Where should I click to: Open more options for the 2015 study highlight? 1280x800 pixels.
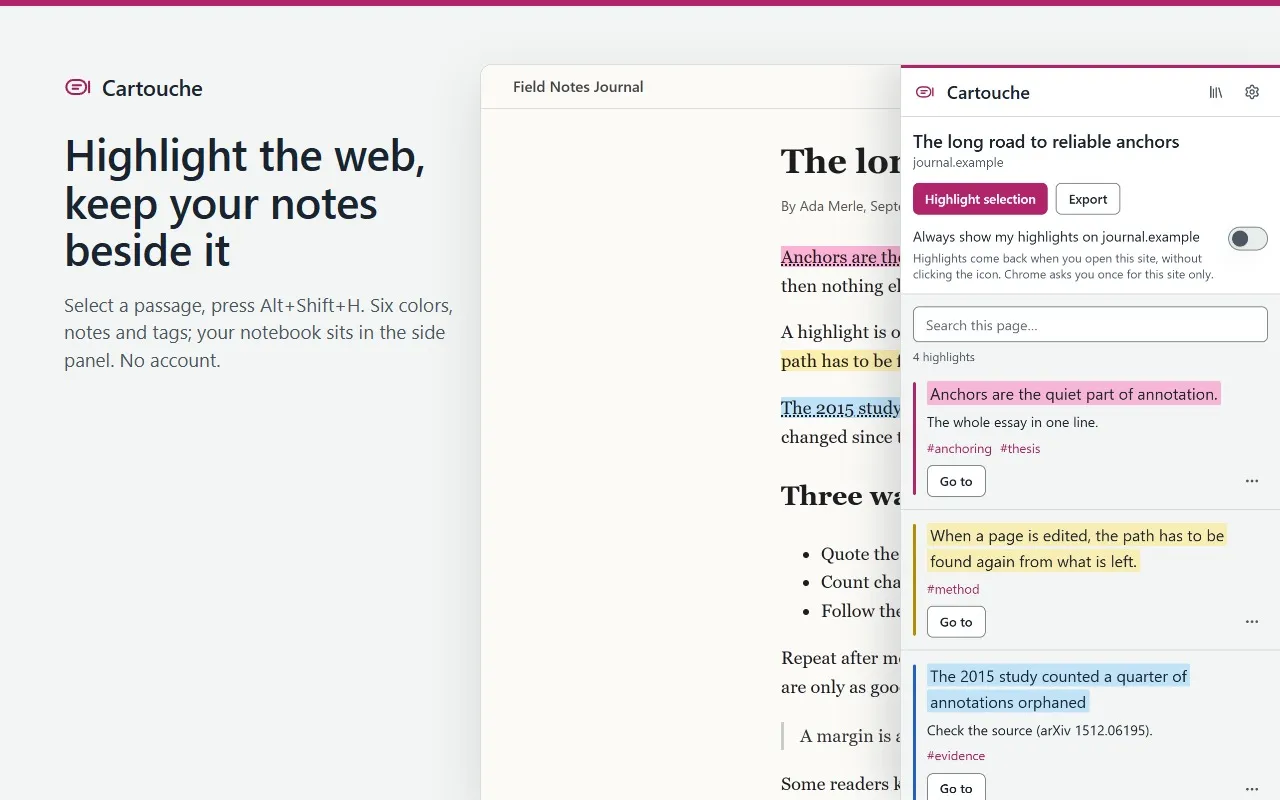tap(1252, 789)
